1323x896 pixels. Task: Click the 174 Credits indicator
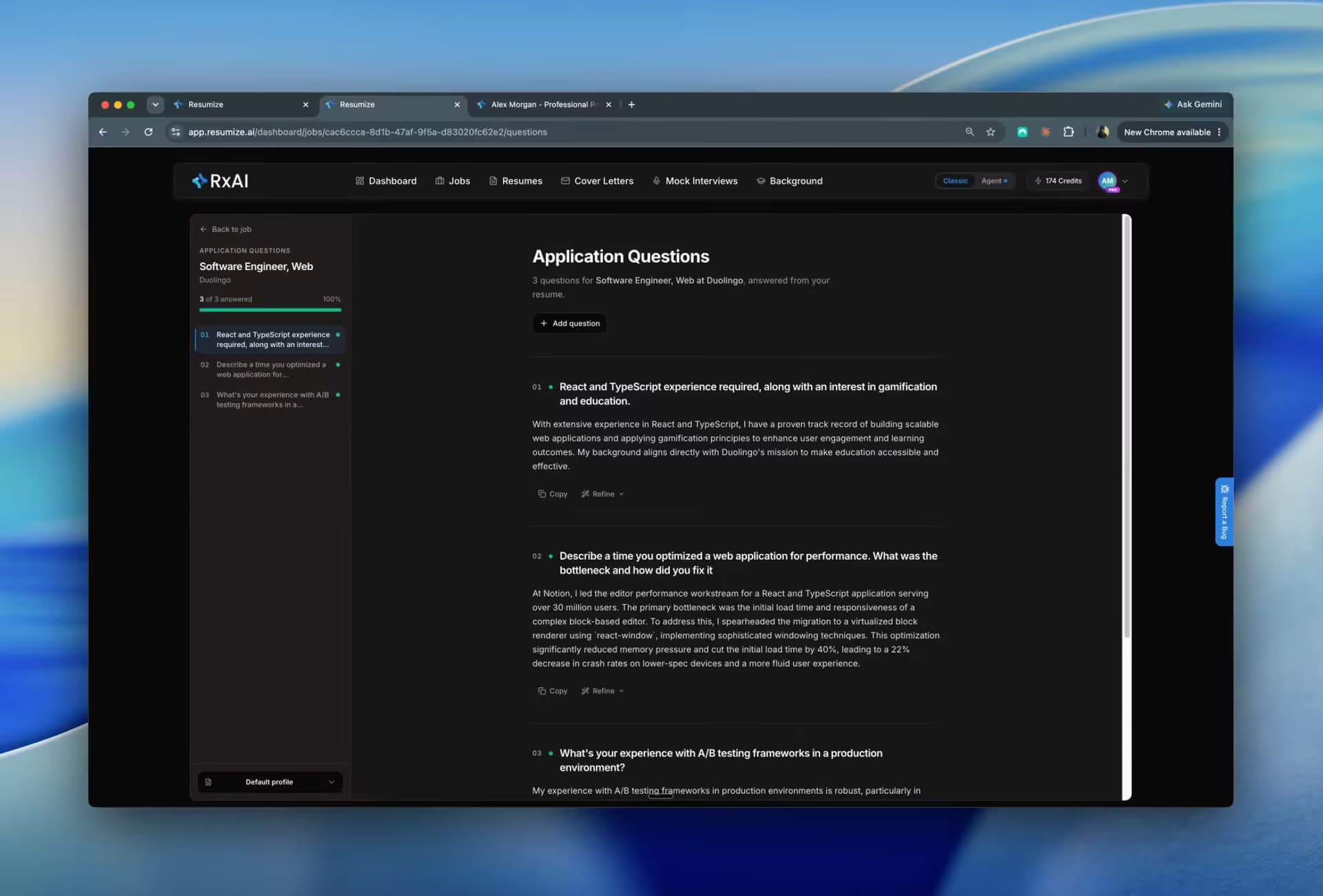(1058, 181)
